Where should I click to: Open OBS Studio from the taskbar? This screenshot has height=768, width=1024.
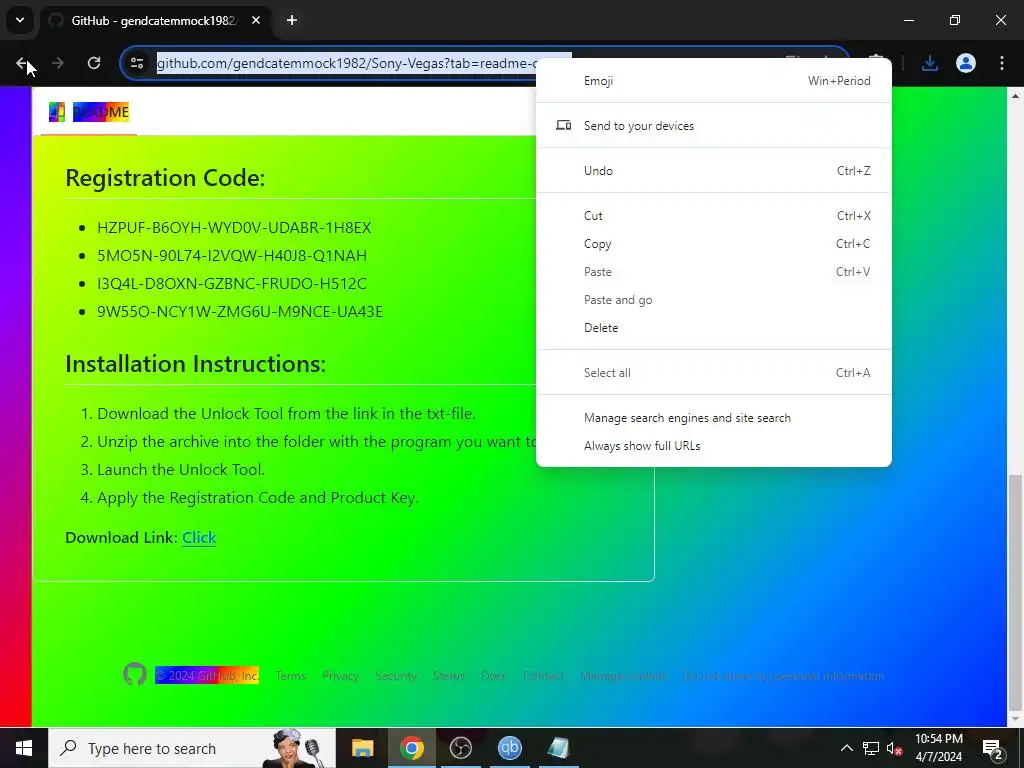pyautogui.click(x=460, y=748)
